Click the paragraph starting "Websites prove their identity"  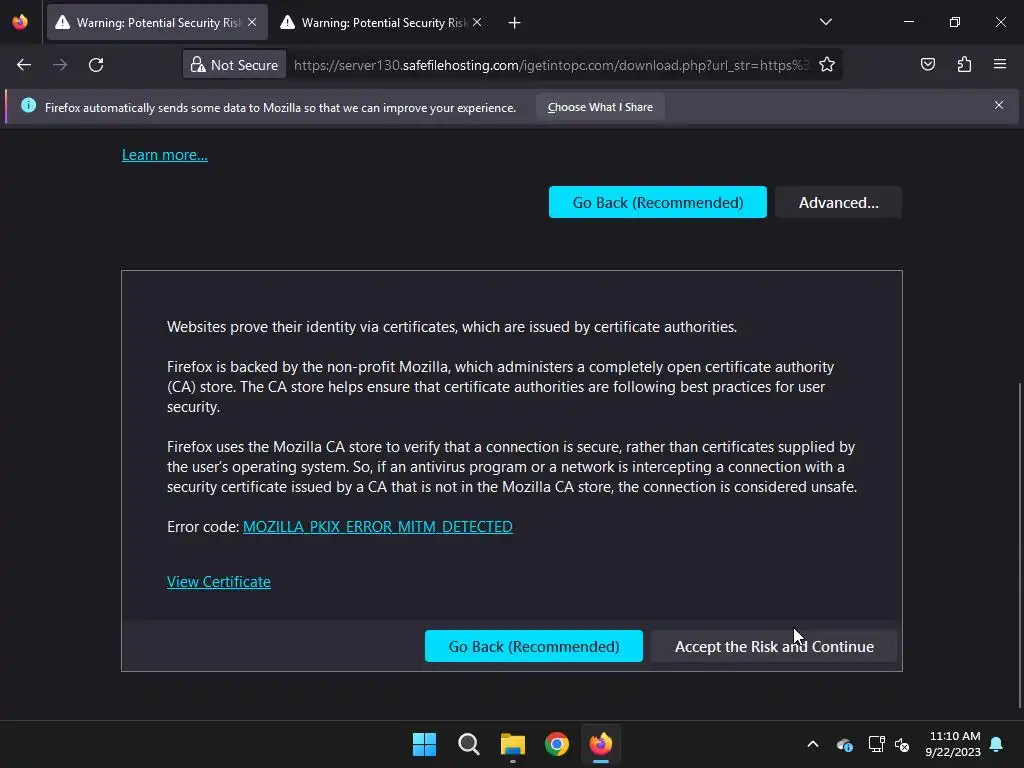tap(452, 327)
